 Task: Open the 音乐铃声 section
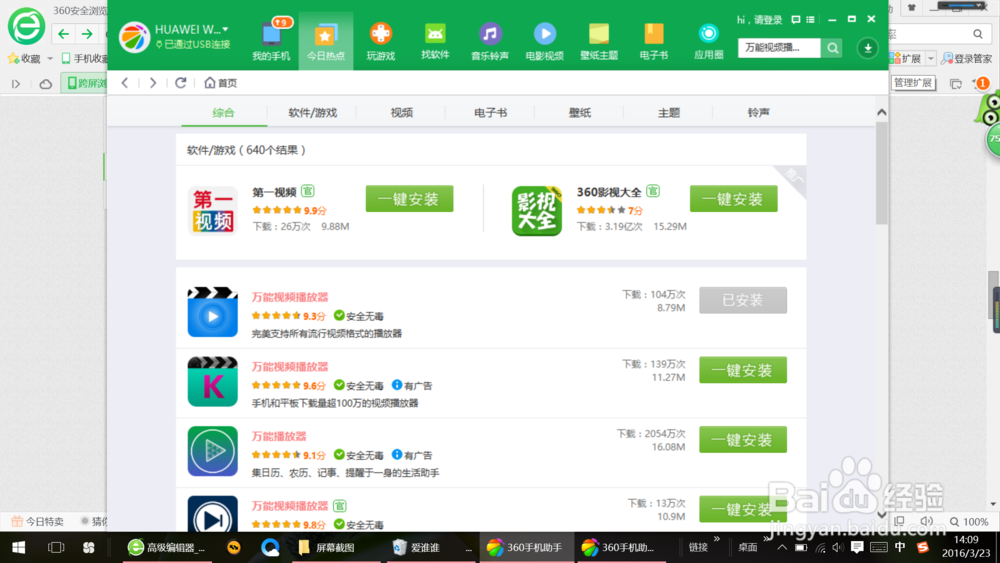[x=490, y=41]
